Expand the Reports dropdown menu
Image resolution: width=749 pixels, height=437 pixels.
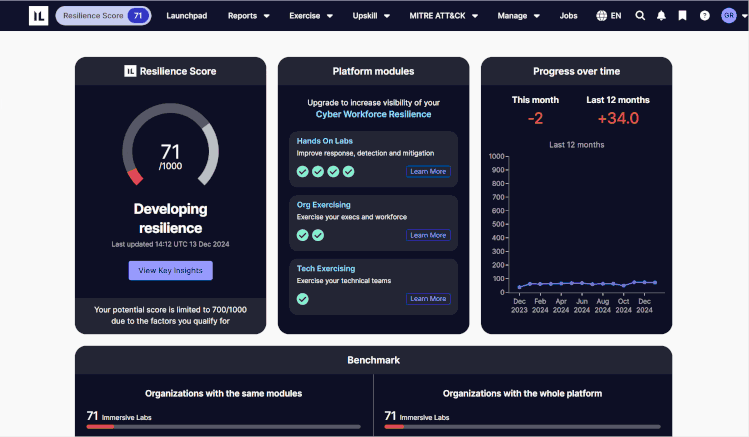pos(248,16)
